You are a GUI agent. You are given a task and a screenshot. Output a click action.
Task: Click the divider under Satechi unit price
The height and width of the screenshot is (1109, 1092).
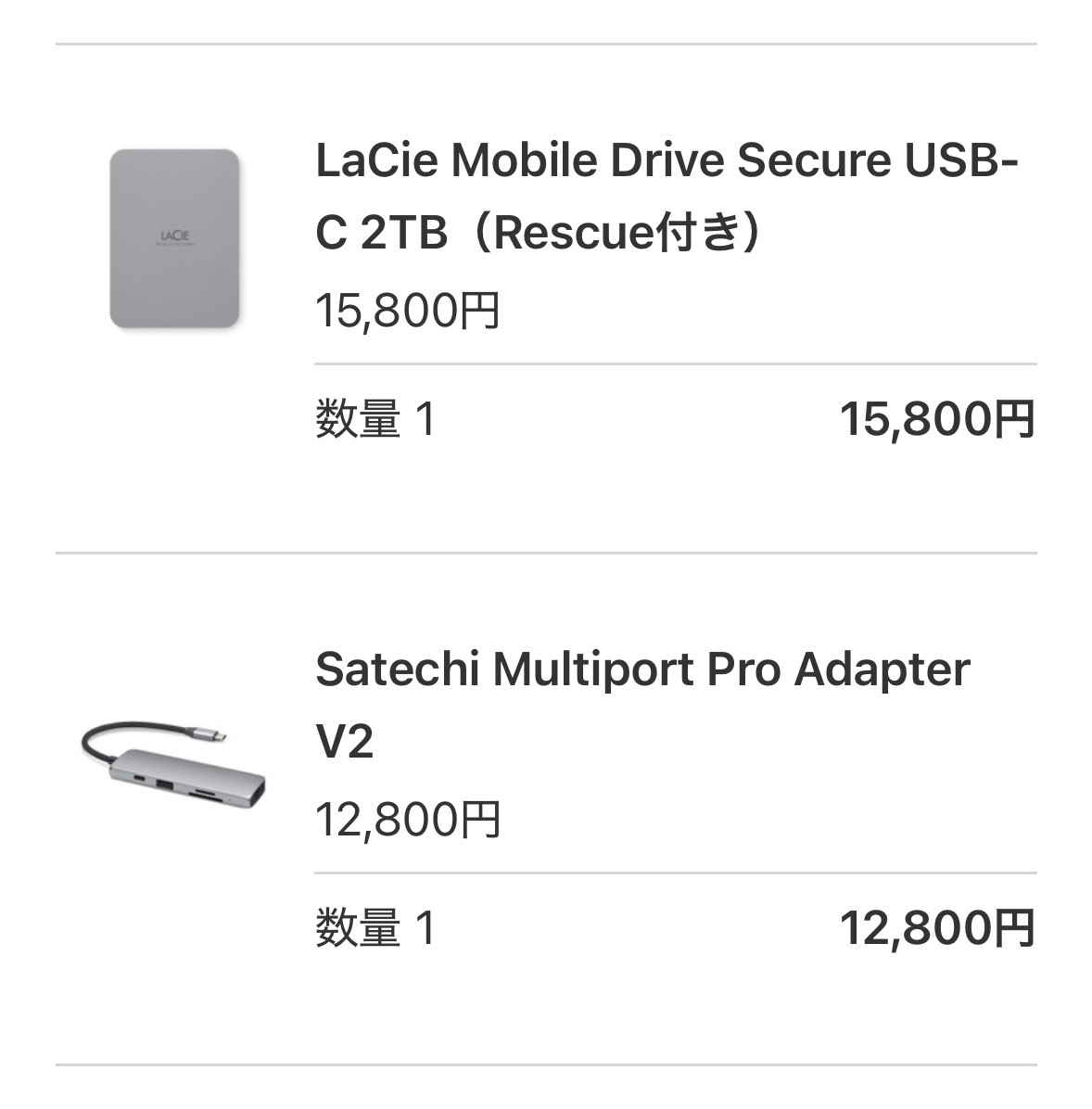click(675, 873)
